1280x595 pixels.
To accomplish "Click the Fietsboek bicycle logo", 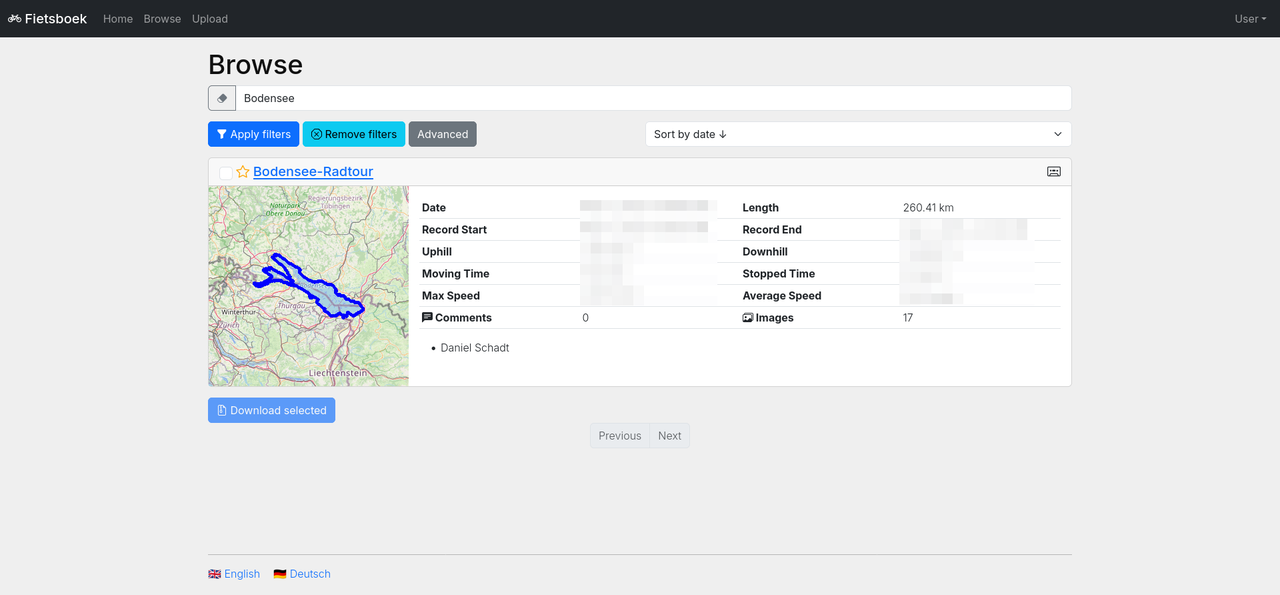I will click(15, 19).
